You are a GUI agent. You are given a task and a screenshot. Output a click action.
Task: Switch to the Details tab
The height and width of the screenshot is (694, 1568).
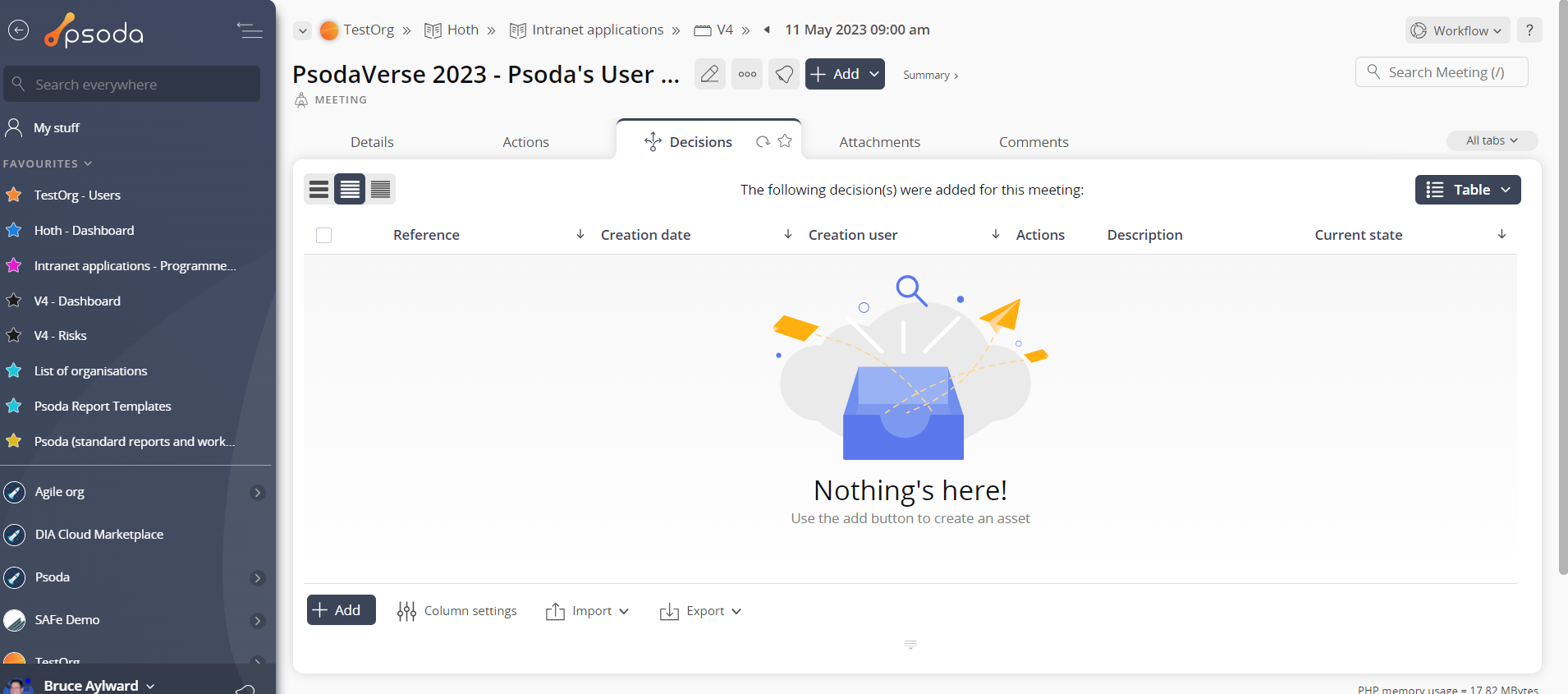pyautogui.click(x=372, y=142)
